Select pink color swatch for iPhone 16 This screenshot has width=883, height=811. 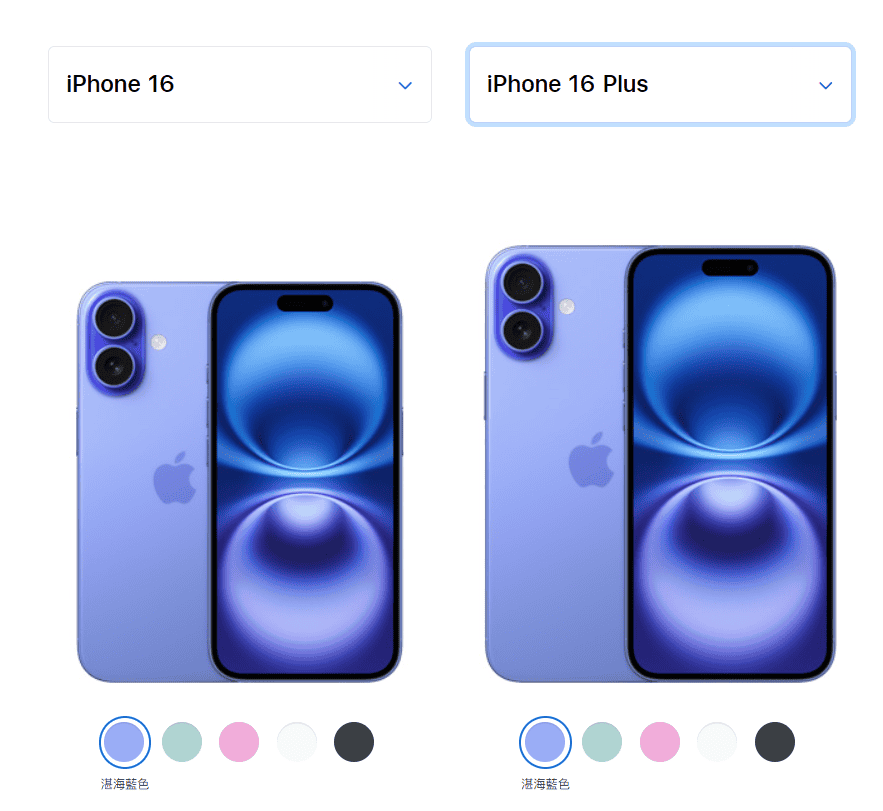pos(239,742)
